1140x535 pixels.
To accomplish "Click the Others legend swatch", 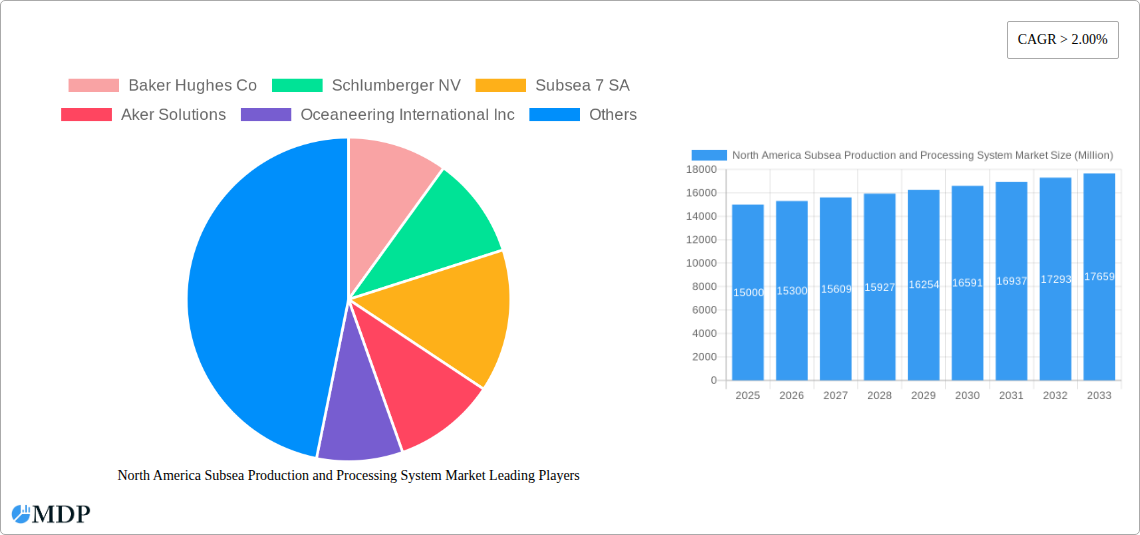I will point(554,114).
